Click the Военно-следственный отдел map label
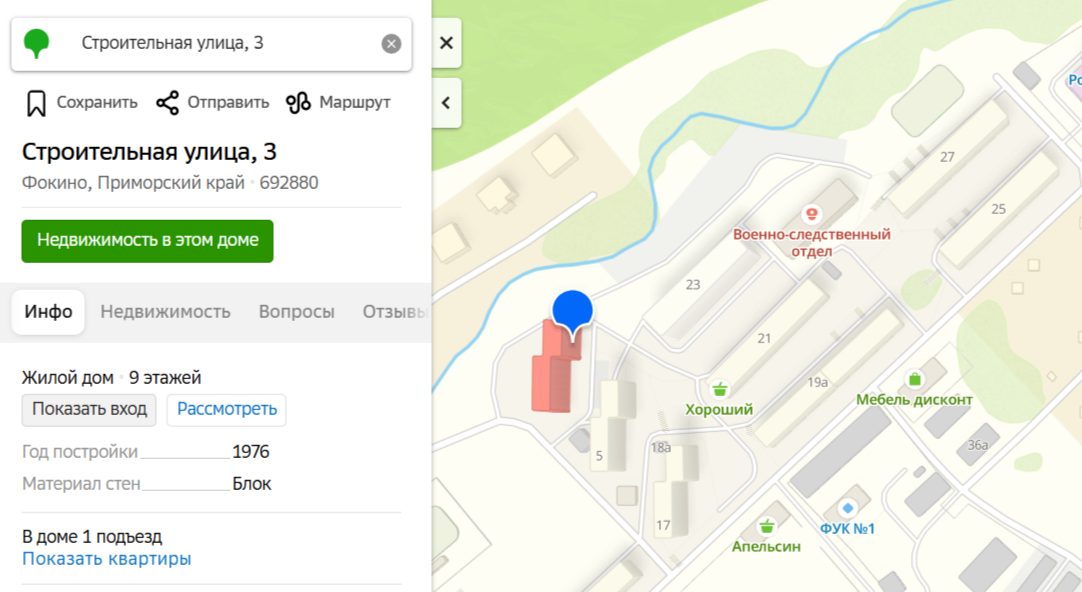 [812, 243]
